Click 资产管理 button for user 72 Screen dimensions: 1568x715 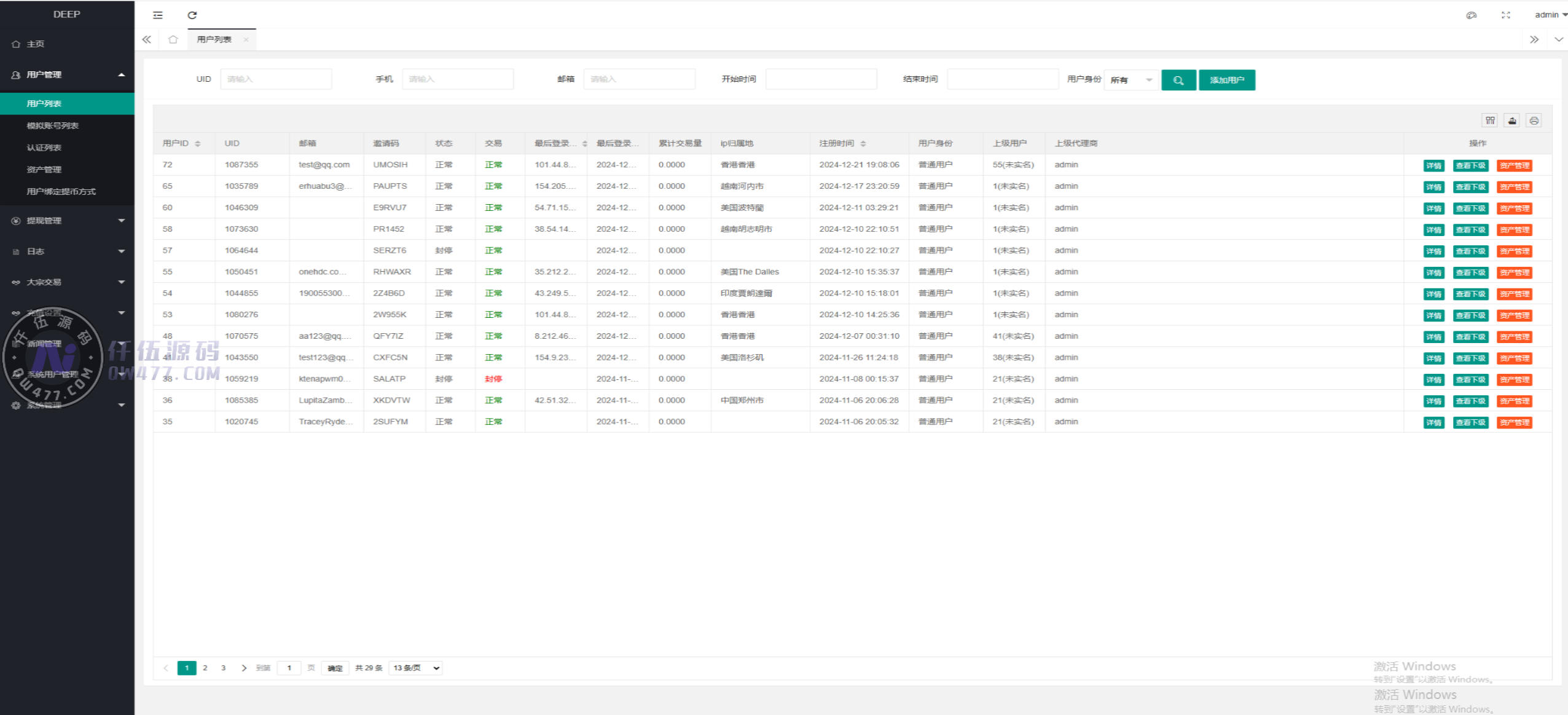click(x=1514, y=165)
